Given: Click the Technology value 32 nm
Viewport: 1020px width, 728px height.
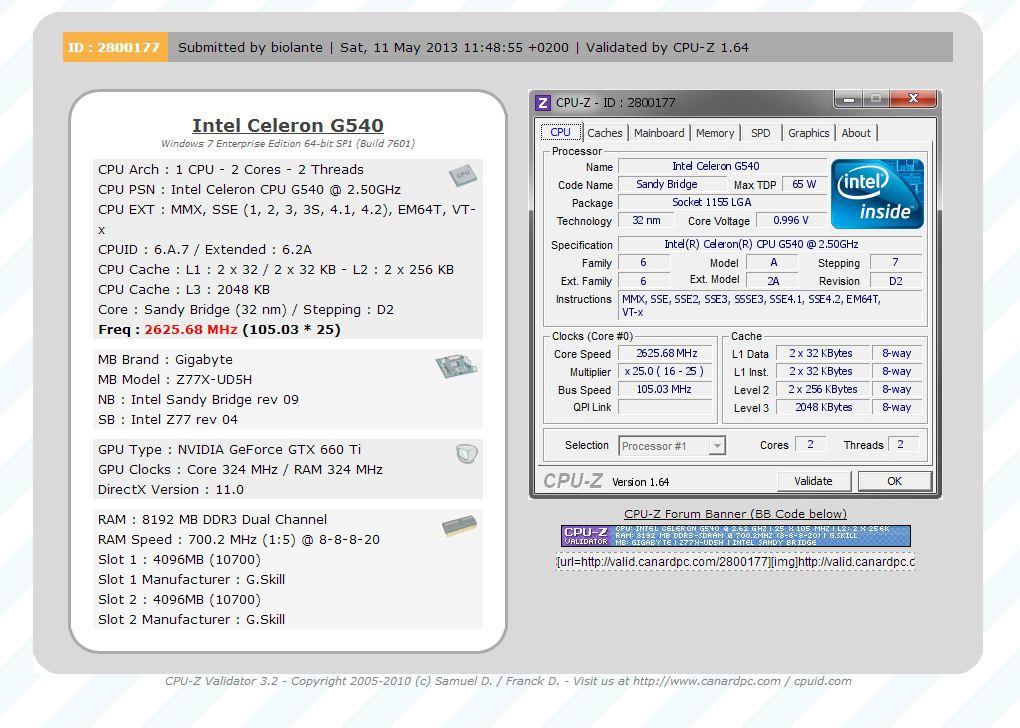Looking at the screenshot, I should (647, 221).
